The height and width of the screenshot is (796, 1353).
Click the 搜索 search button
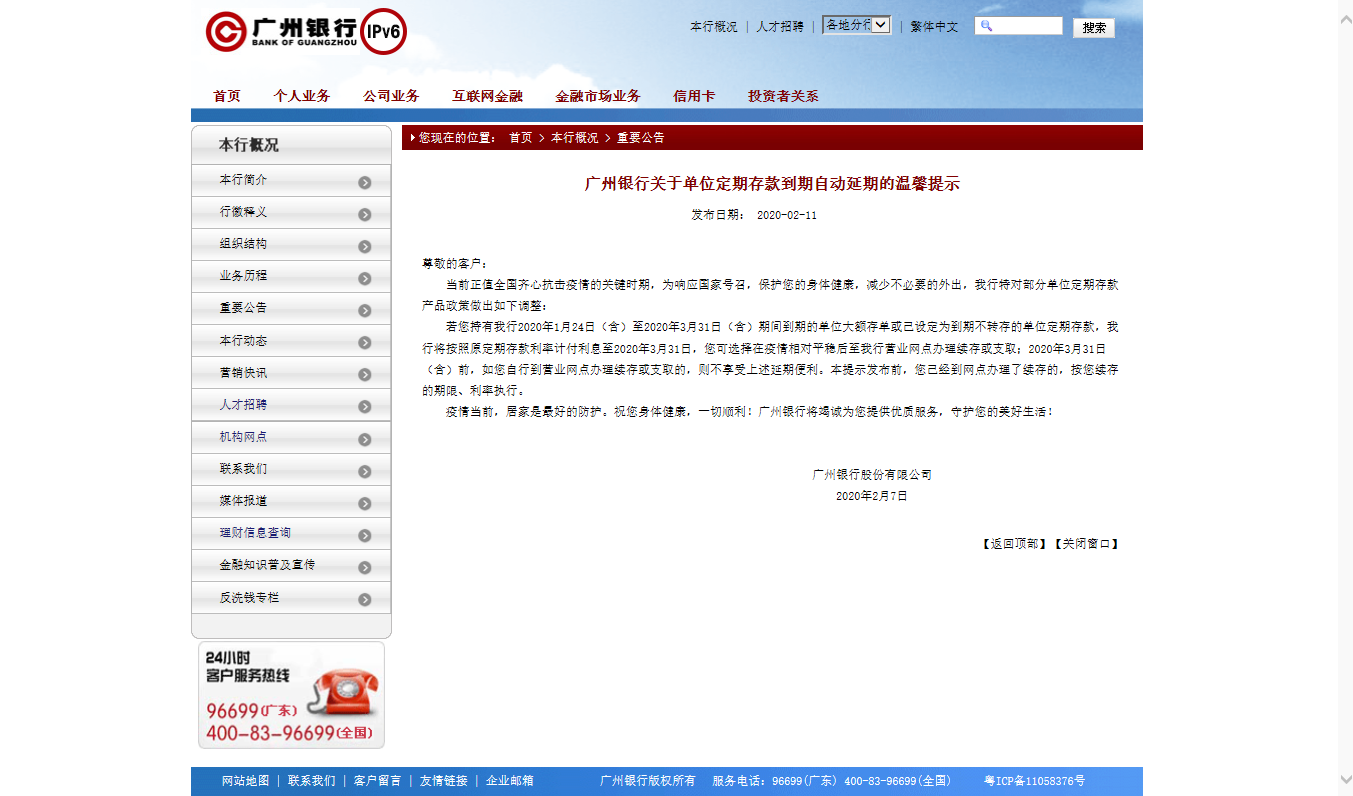tap(1094, 28)
